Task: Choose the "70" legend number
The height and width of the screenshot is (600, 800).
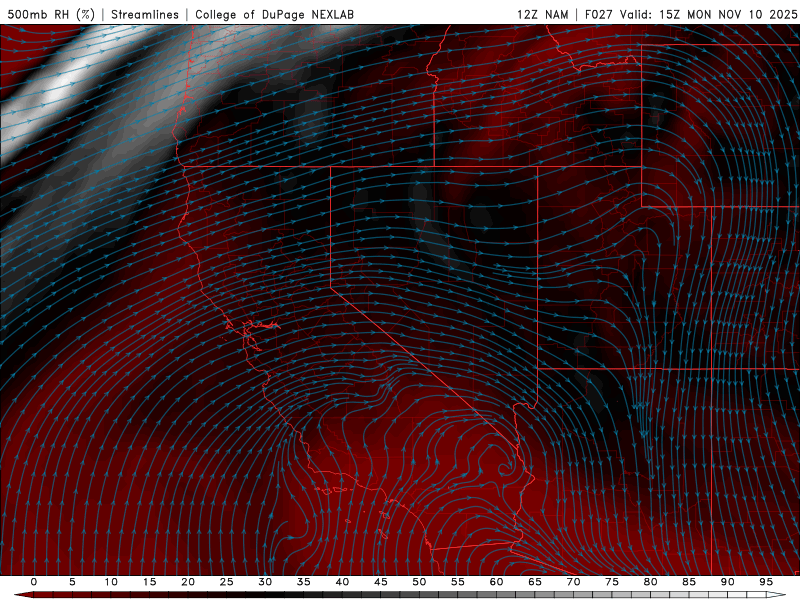Action: pos(573,582)
